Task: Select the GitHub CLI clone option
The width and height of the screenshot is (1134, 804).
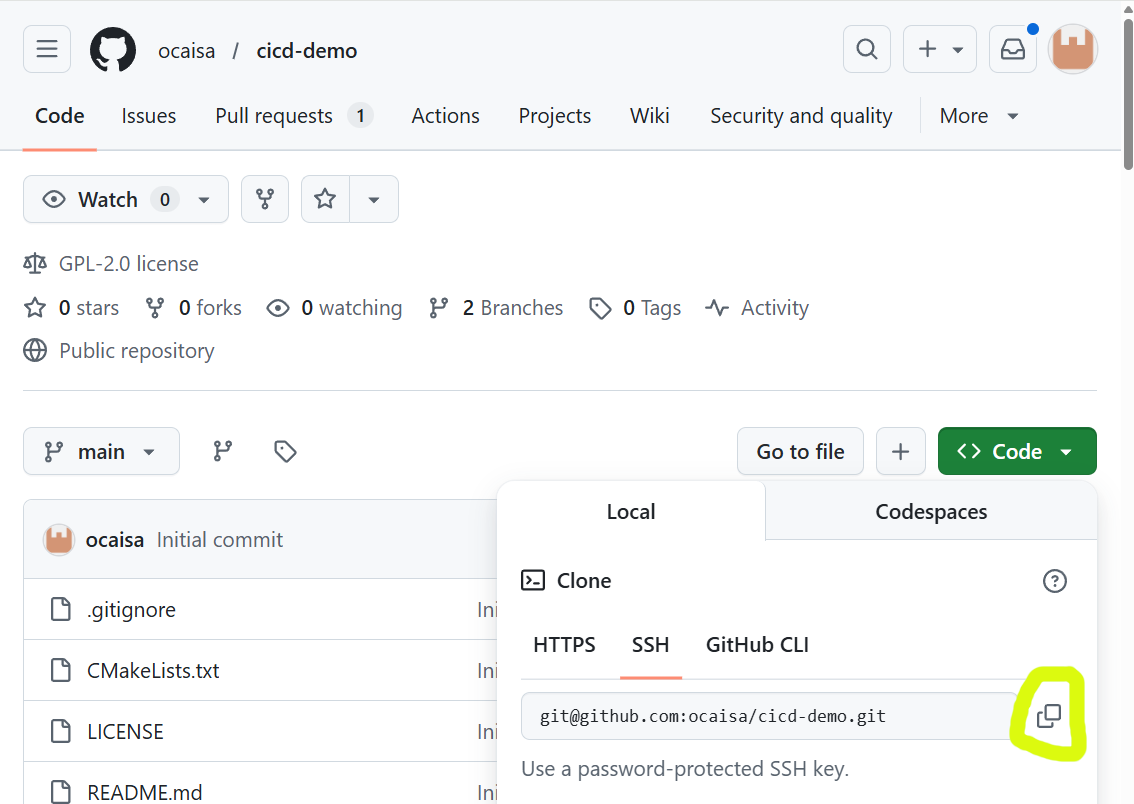Action: click(x=757, y=644)
